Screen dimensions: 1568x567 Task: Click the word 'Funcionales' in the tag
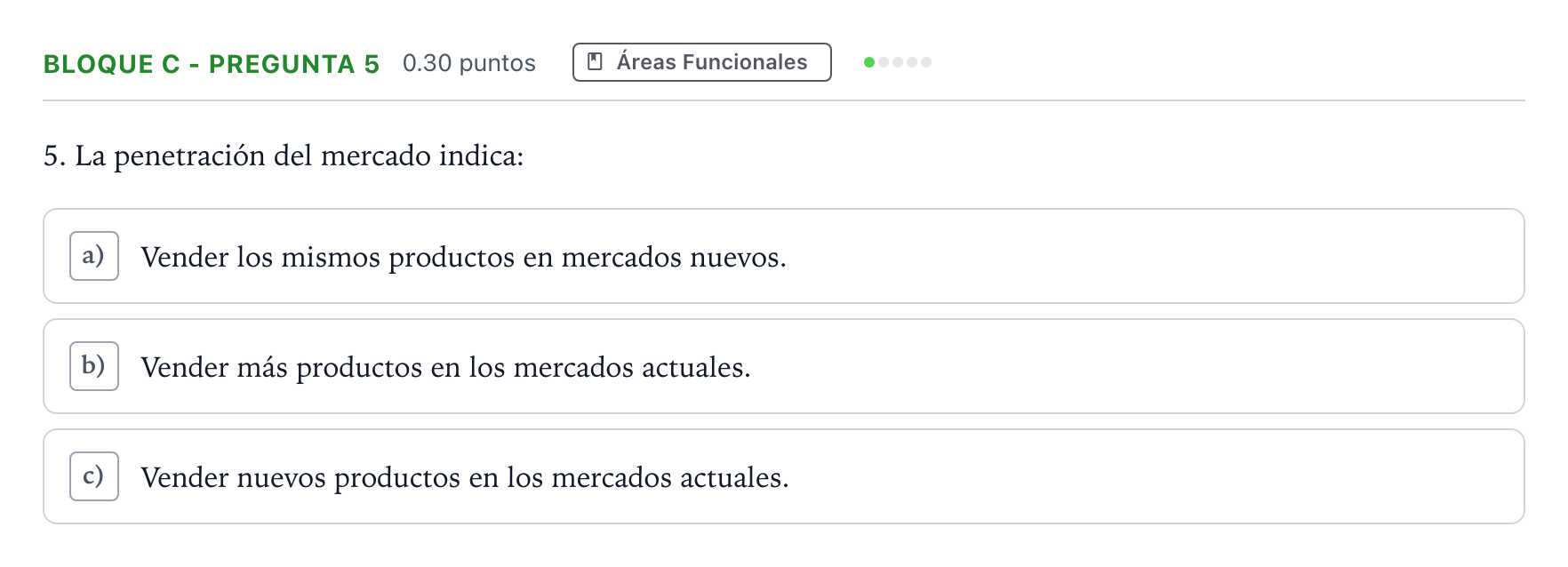(745, 62)
